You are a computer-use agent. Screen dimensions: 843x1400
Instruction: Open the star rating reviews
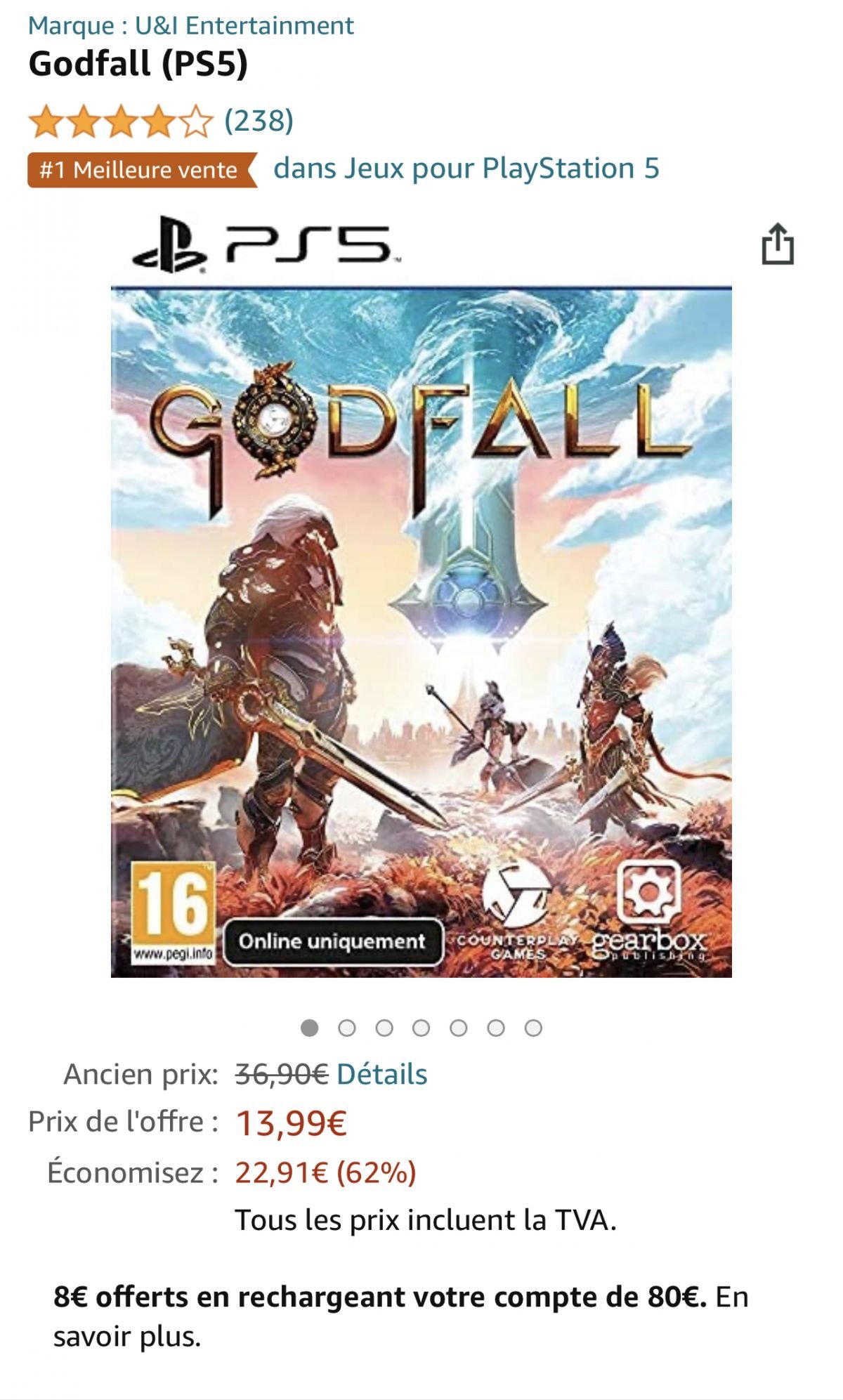pos(120,122)
